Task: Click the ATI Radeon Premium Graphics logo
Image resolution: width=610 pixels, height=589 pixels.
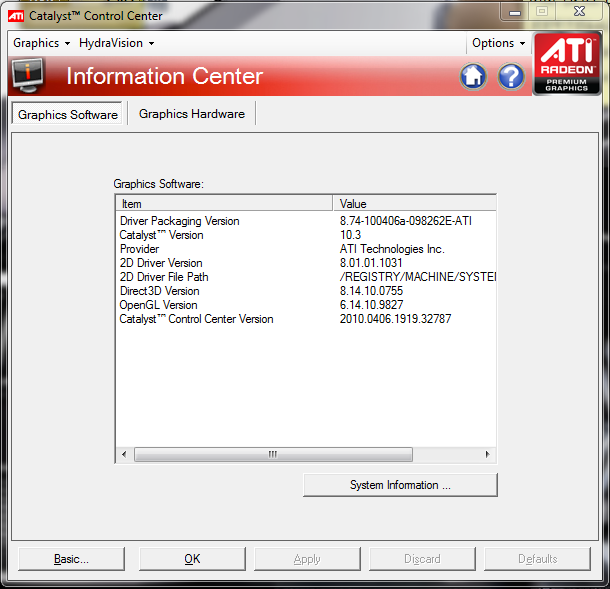Action: [x=567, y=63]
